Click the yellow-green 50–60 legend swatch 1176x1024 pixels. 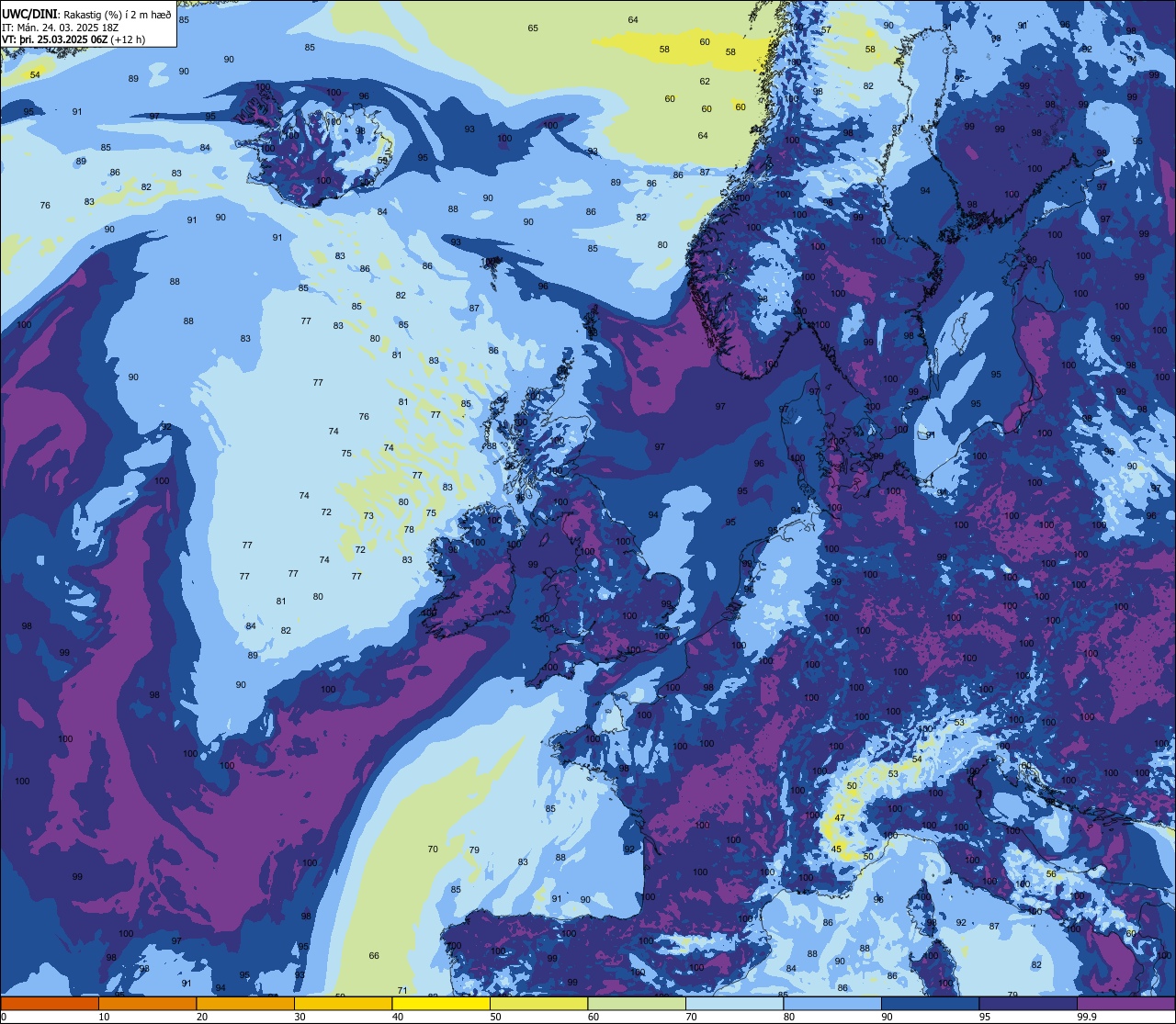(x=539, y=1004)
